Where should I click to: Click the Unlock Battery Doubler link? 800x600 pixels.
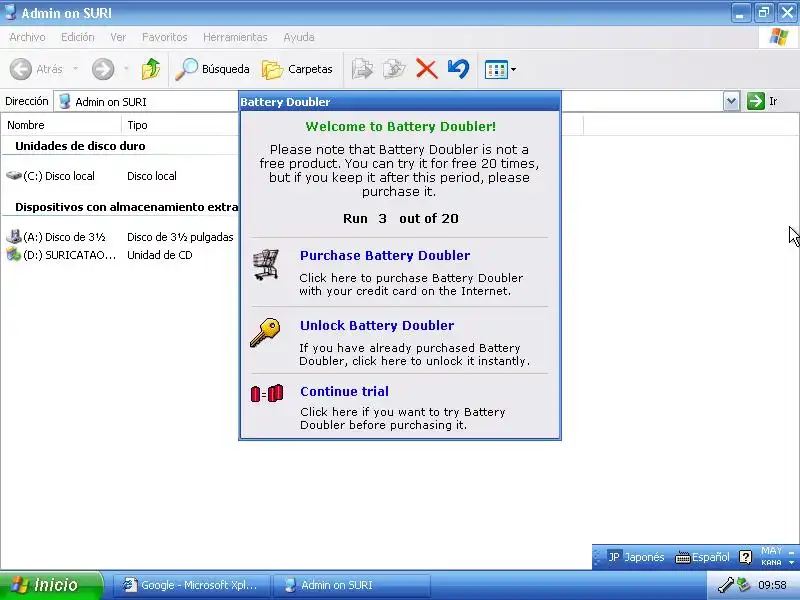(x=377, y=326)
